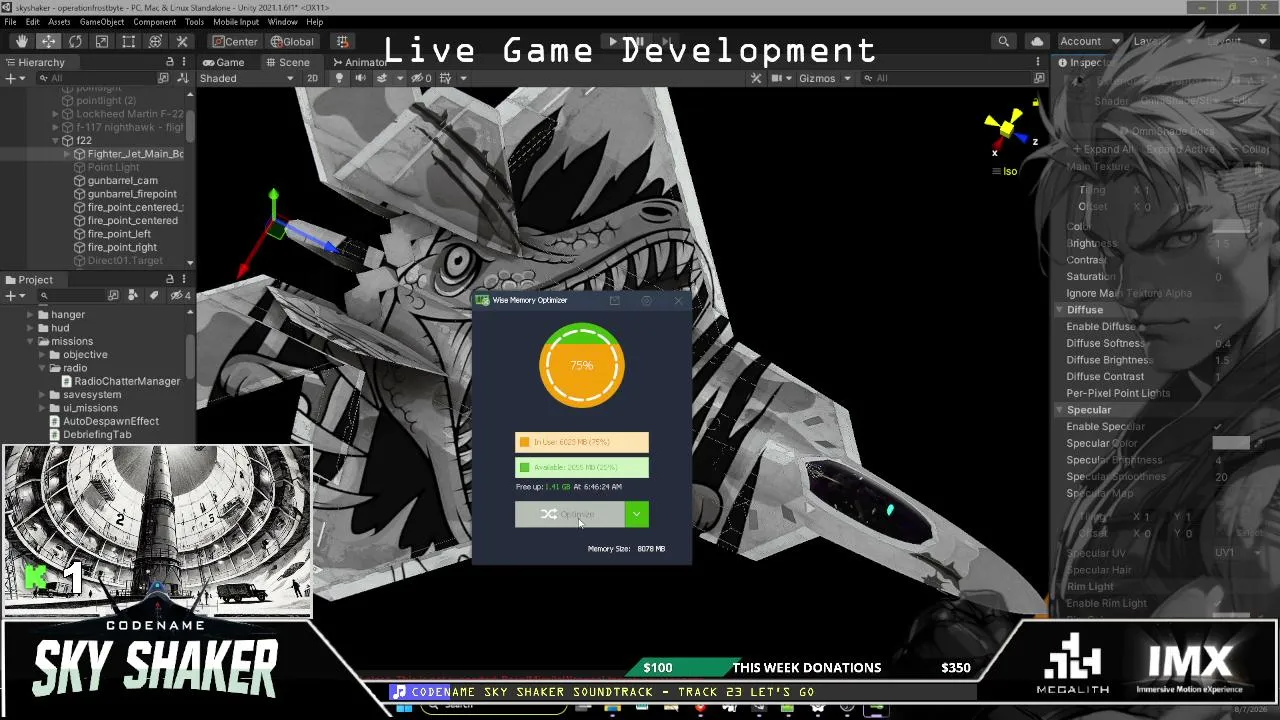Click the Windows Start button on taskbar

(x=404, y=708)
